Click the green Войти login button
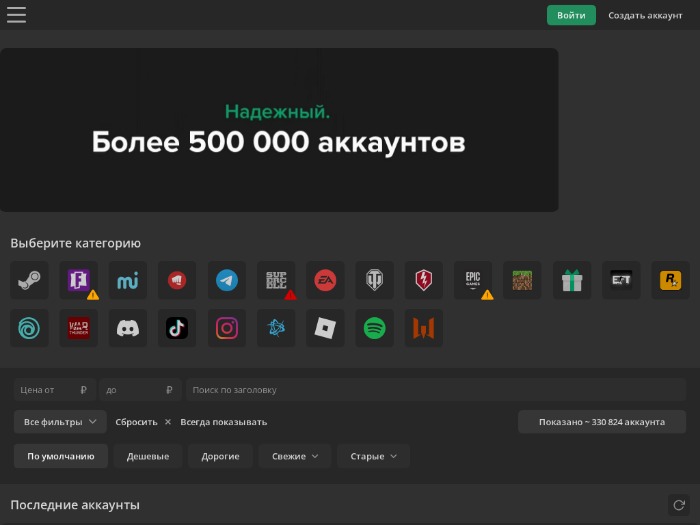This screenshot has height=525, width=700. pyautogui.click(x=571, y=15)
